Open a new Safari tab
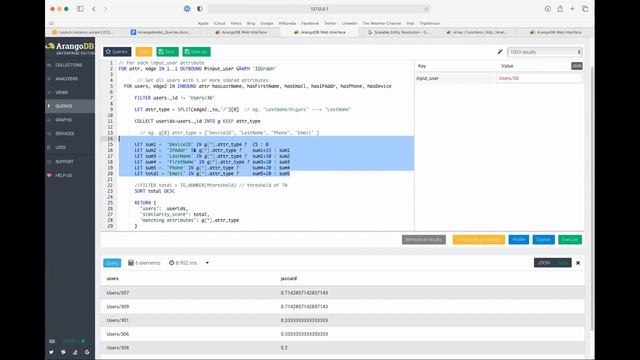This screenshot has width=640, height=360. tap(572, 9)
